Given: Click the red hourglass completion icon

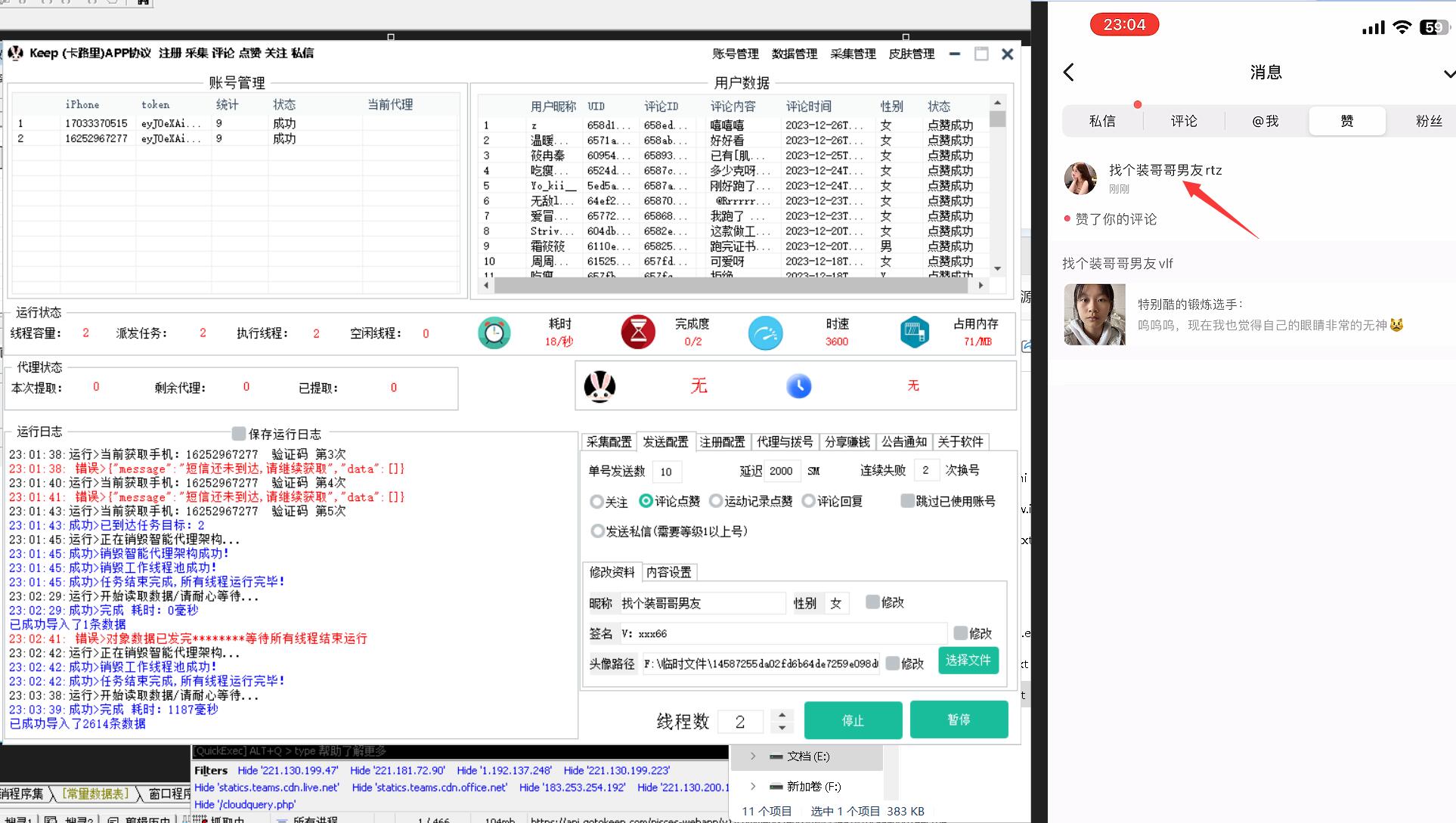Looking at the screenshot, I should tap(638, 333).
